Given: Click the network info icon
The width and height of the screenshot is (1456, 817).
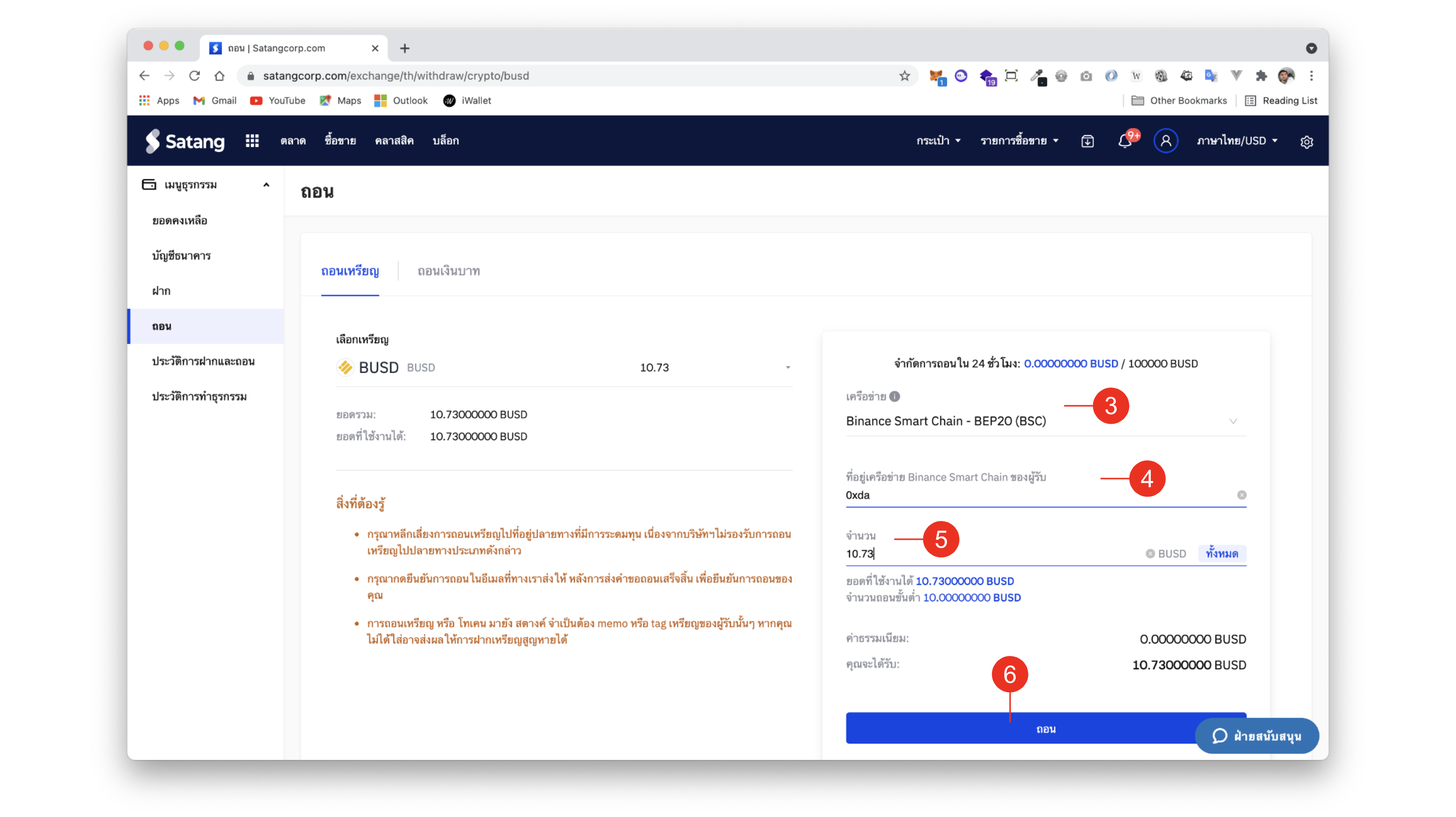Looking at the screenshot, I should 894,397.
